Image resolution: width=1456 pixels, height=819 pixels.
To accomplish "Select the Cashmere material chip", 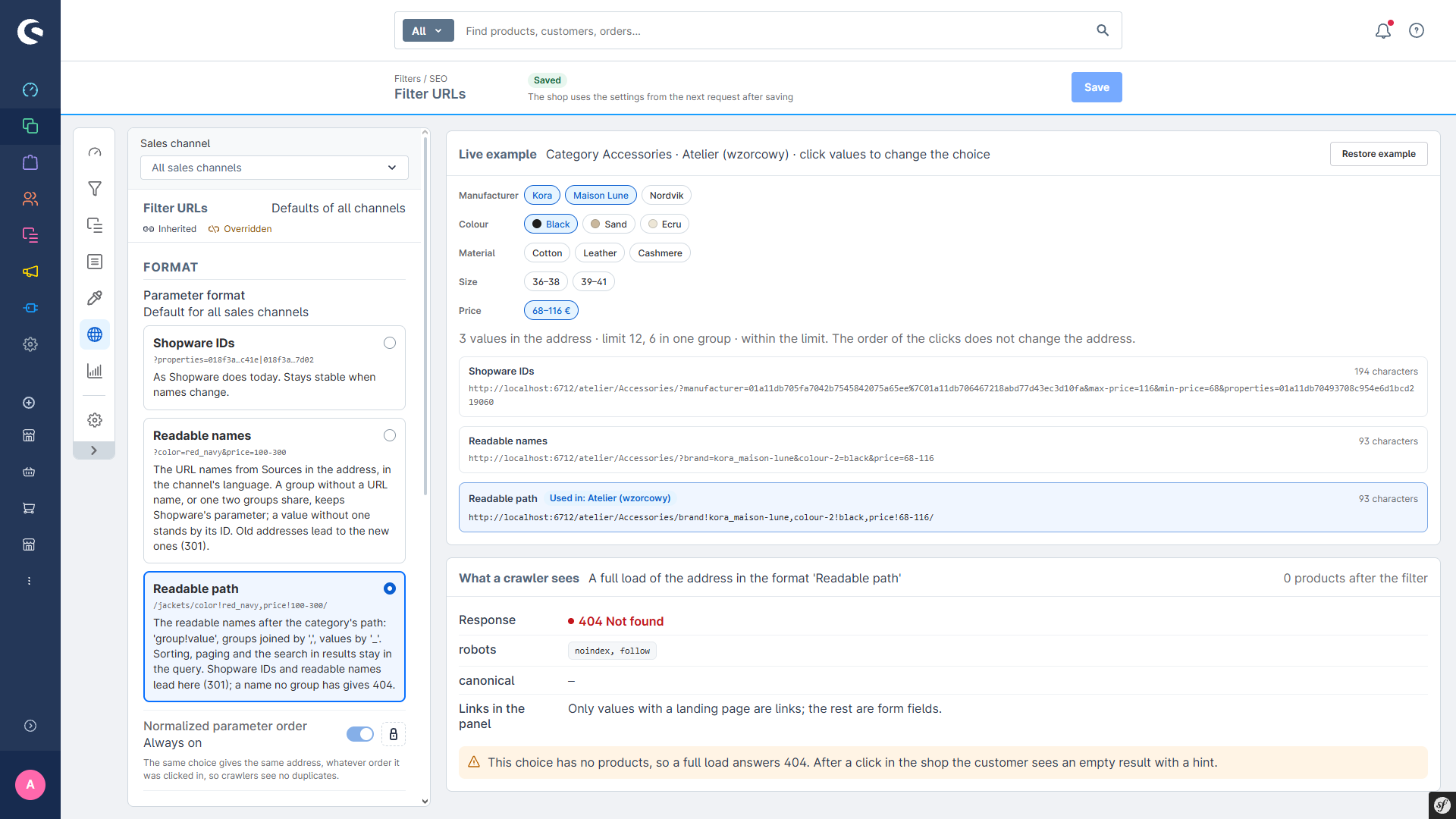I will (x=660, y=253).
